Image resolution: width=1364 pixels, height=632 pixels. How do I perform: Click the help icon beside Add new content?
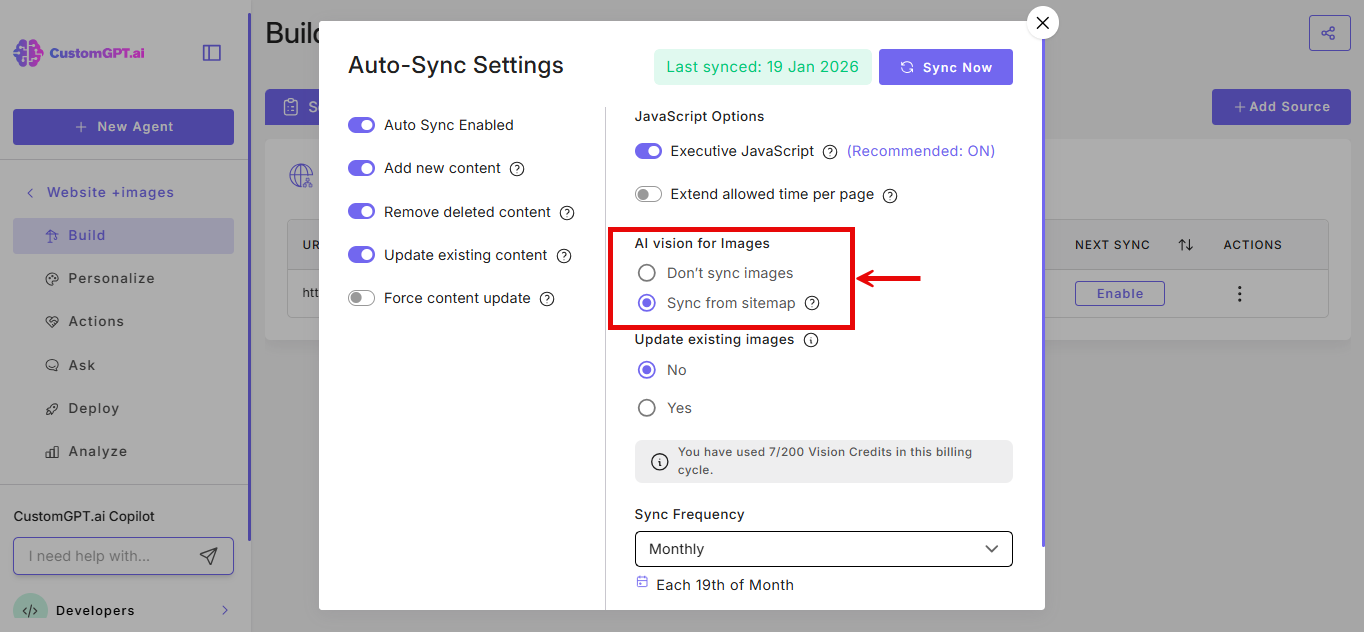pos(517,169)
